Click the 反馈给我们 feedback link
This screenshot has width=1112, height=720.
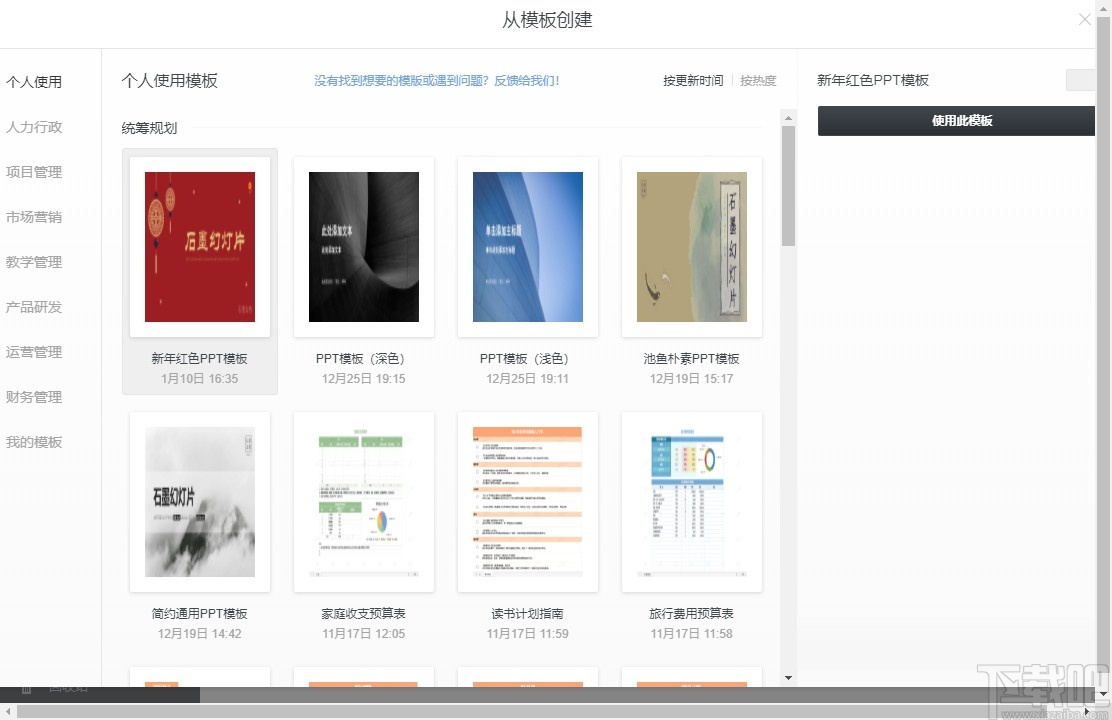(526, 81)
